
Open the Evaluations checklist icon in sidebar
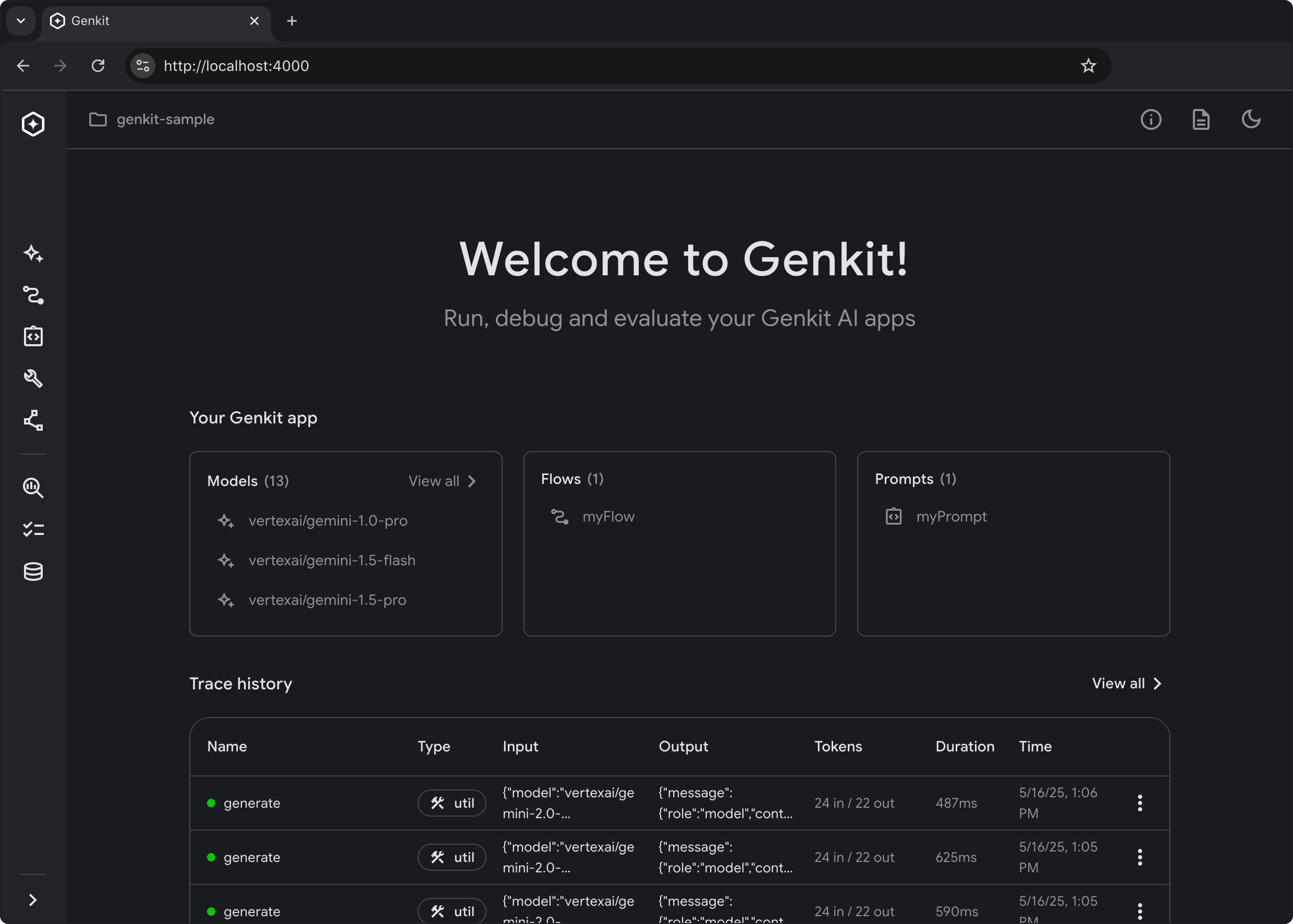coord(33,529)
